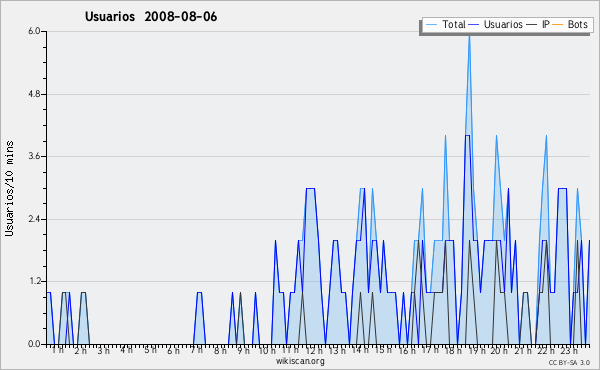The width and height of the screenshot is (600, 370).
Task: Click the '19 h' x-axis label
Action: pyautogui.click(x=477, y=350)
